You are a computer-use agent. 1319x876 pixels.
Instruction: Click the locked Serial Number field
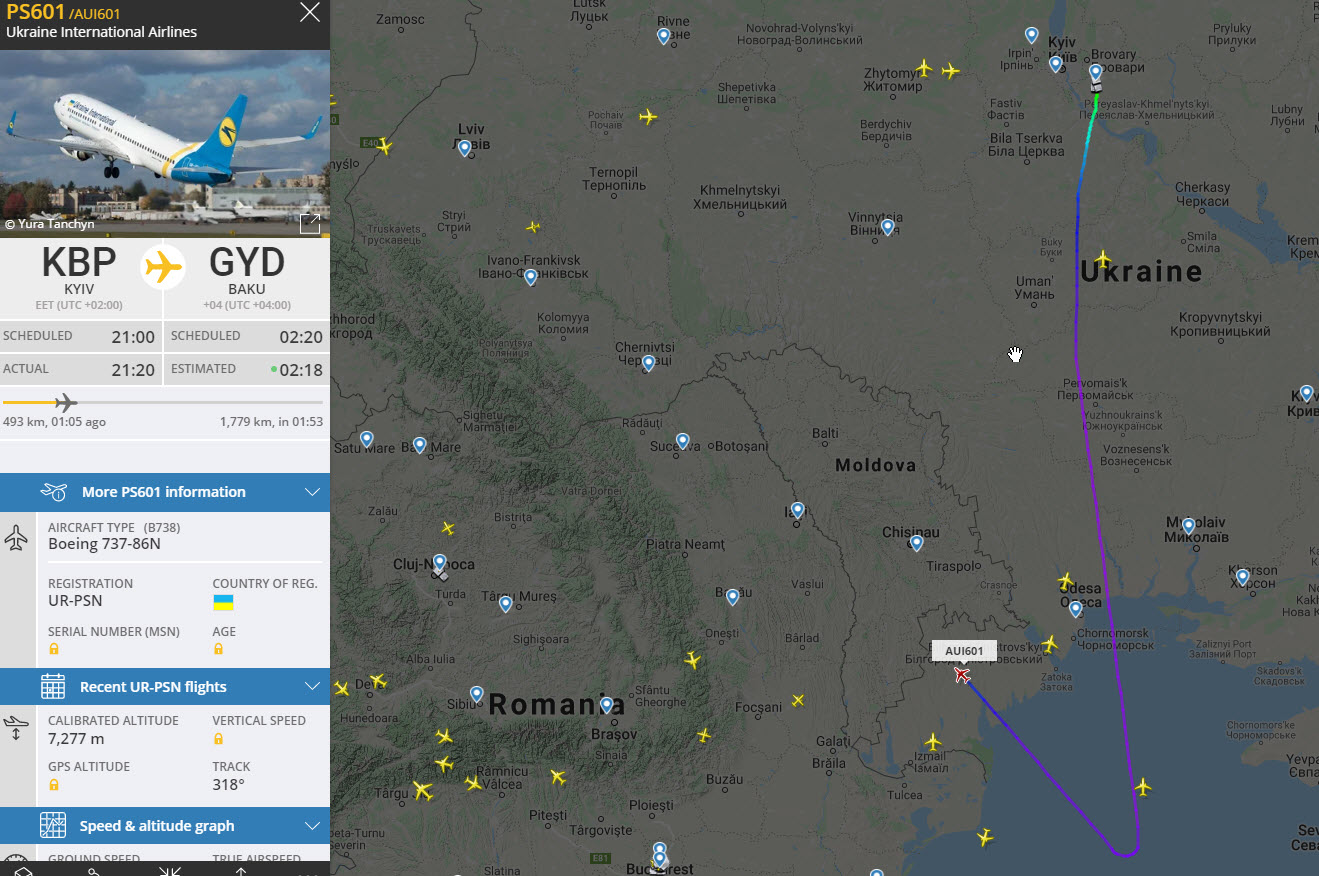click(x=54, y=649)
